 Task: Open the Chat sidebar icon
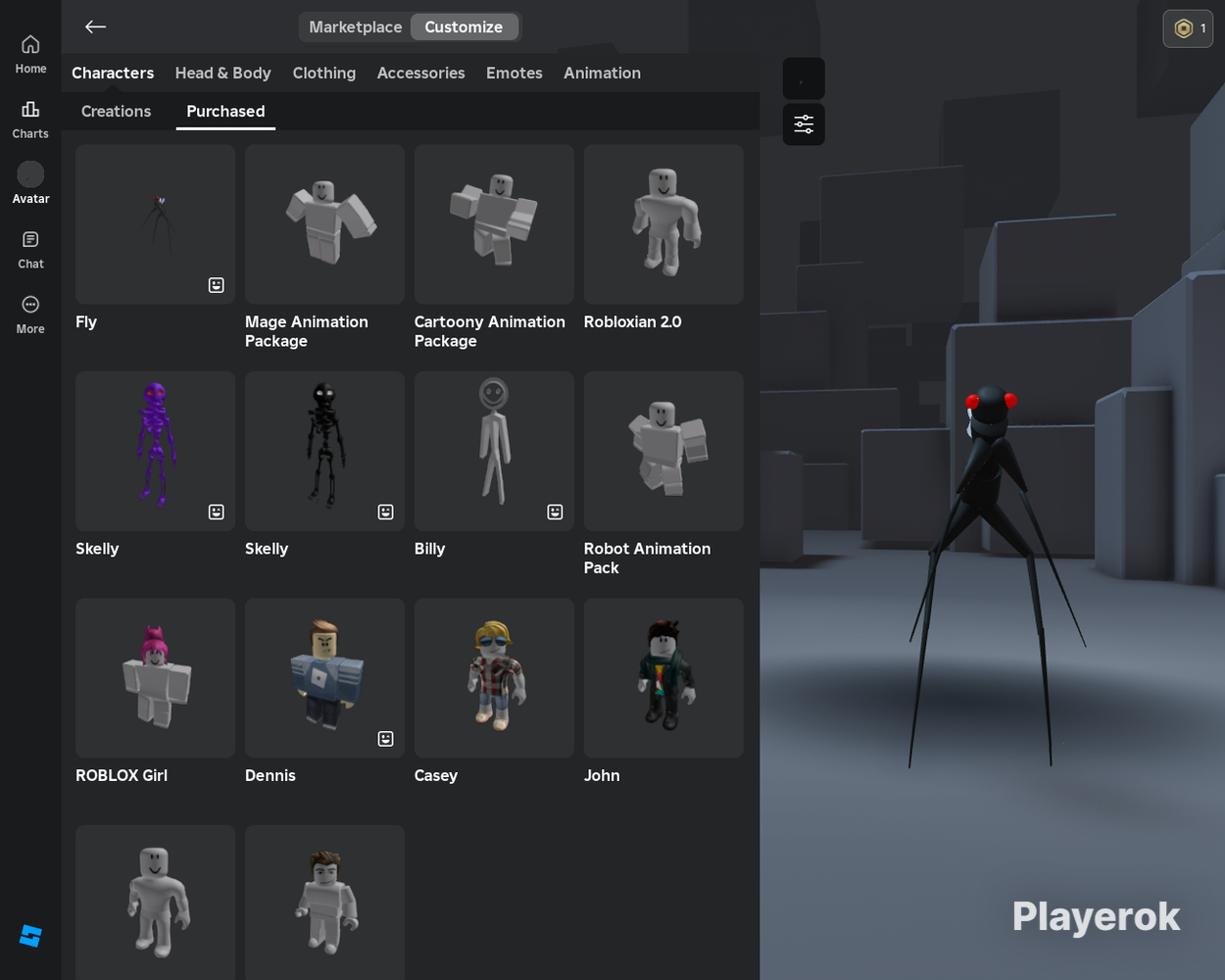[30, 240]
